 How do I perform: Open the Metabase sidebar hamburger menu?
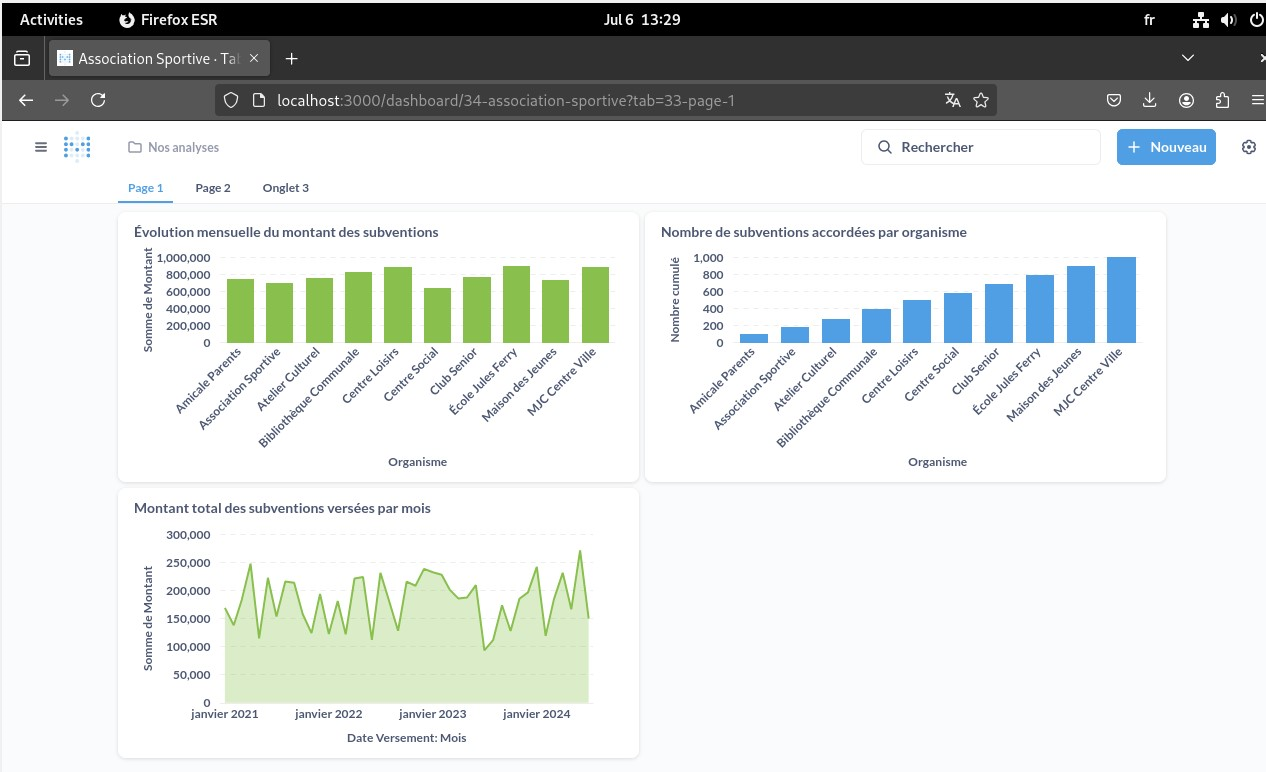[41, 147]
